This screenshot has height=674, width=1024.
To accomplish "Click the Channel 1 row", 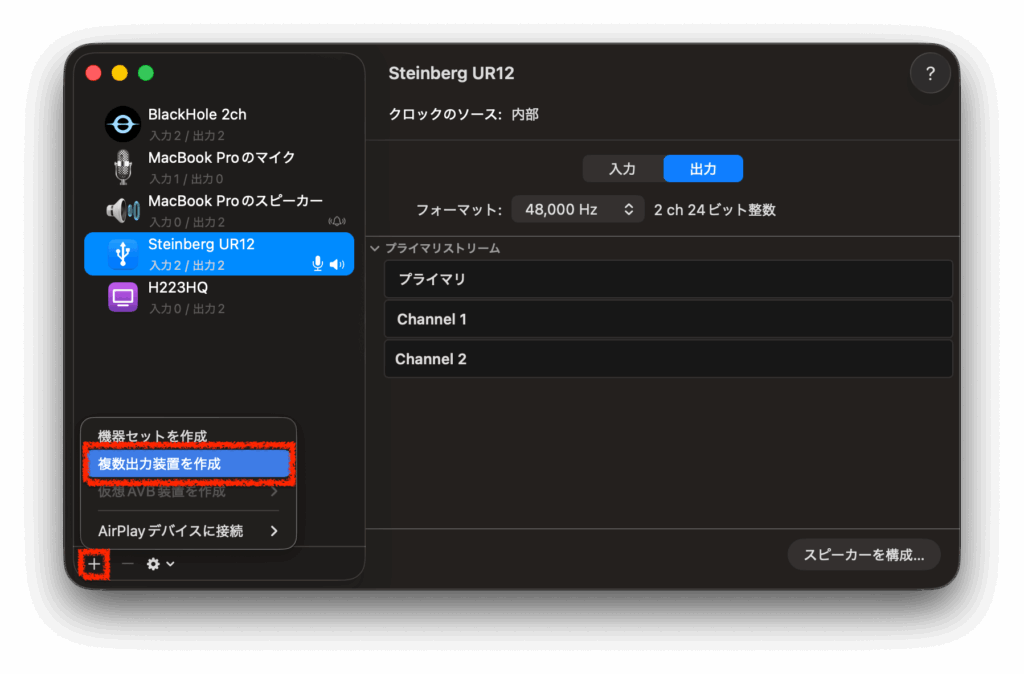I will point(668,319).
